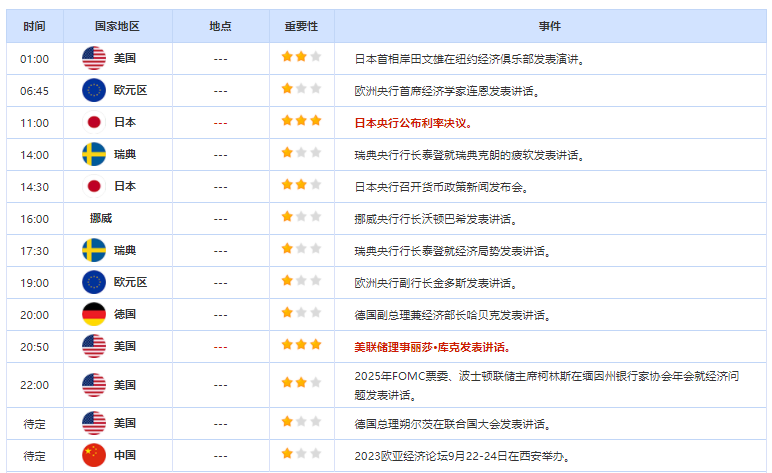The width and height of the screenshot is (772, 473).
Task: Click one-star rating in 14:00 row
Action: pos(301,153)
